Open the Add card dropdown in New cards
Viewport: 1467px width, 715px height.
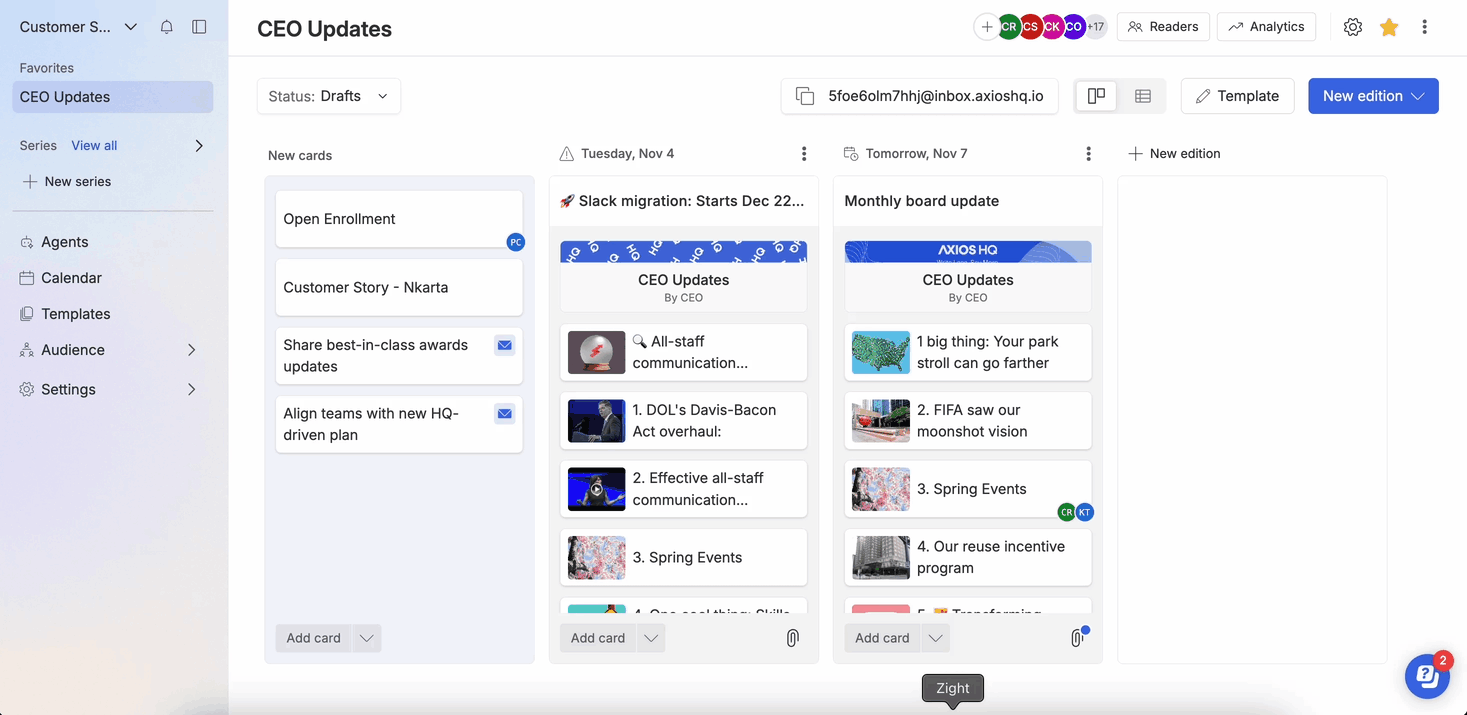pos(367,638)
